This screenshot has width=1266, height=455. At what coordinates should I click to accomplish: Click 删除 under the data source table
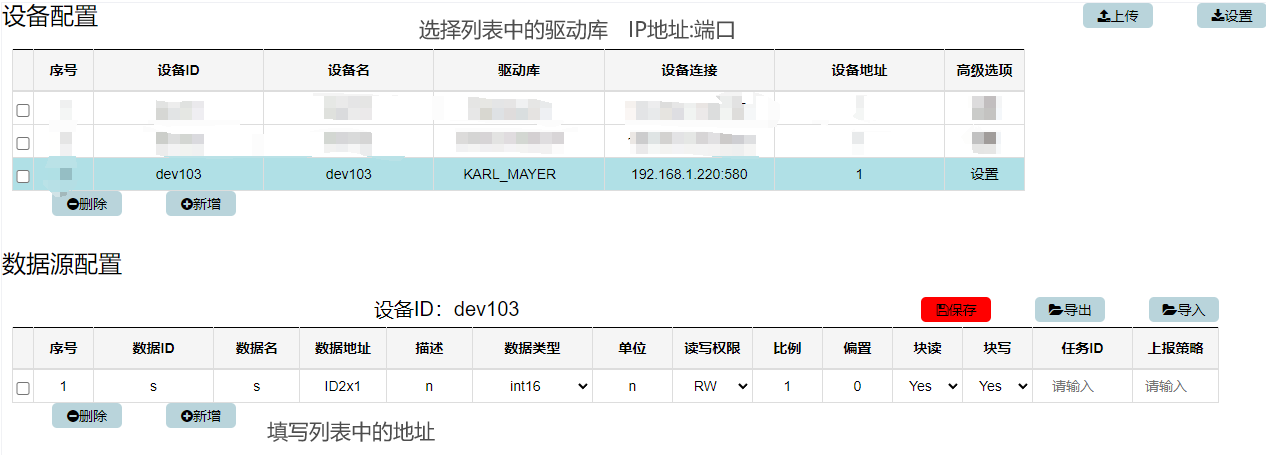[x=87, y=416]
